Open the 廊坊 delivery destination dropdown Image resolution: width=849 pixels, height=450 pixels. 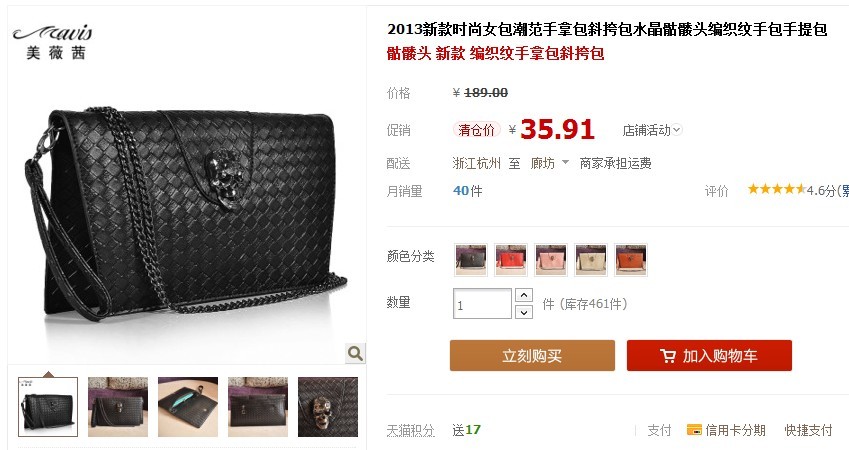click(x=549, y=163)
